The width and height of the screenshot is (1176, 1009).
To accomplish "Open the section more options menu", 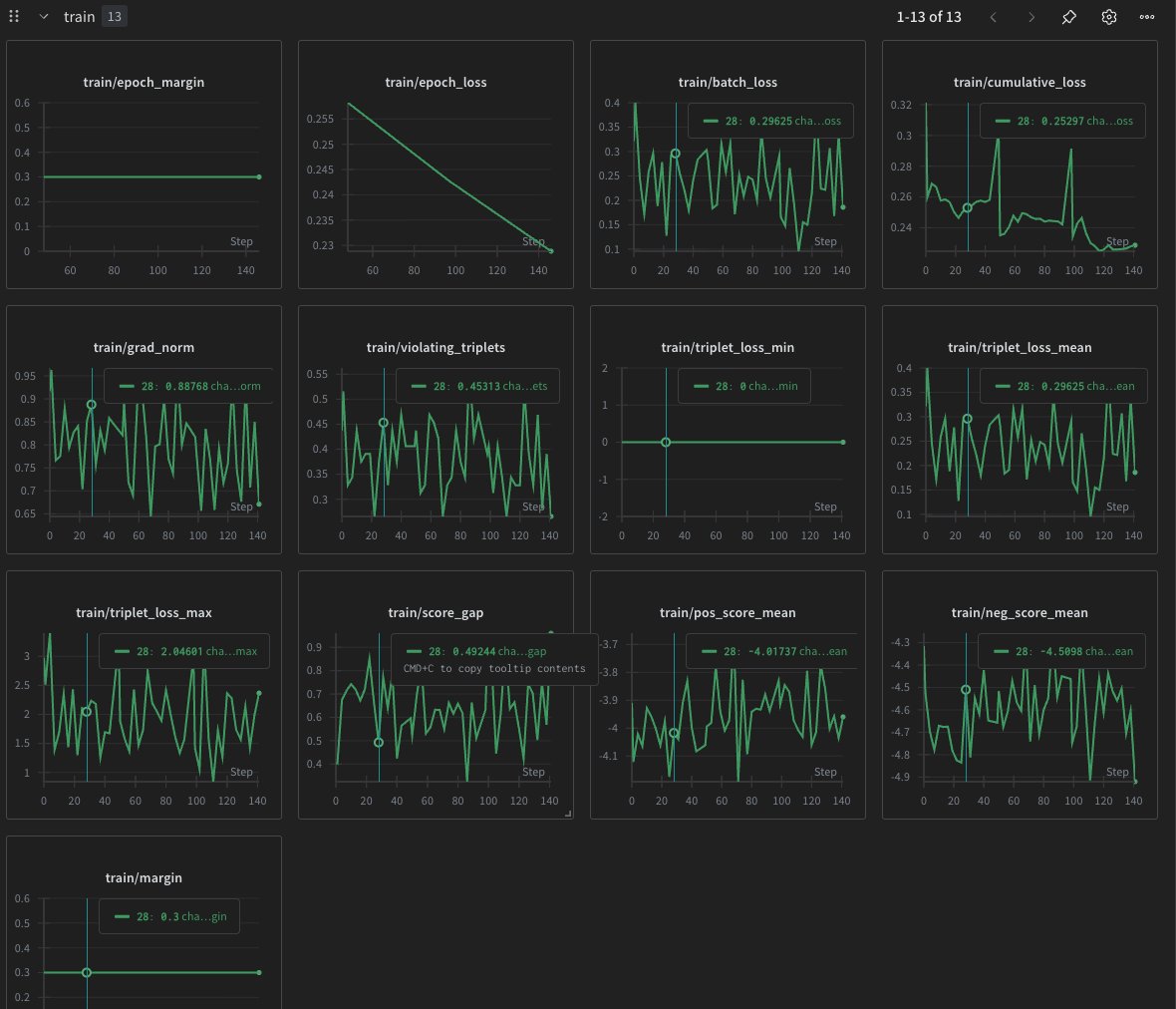I will click(1147, 17).
